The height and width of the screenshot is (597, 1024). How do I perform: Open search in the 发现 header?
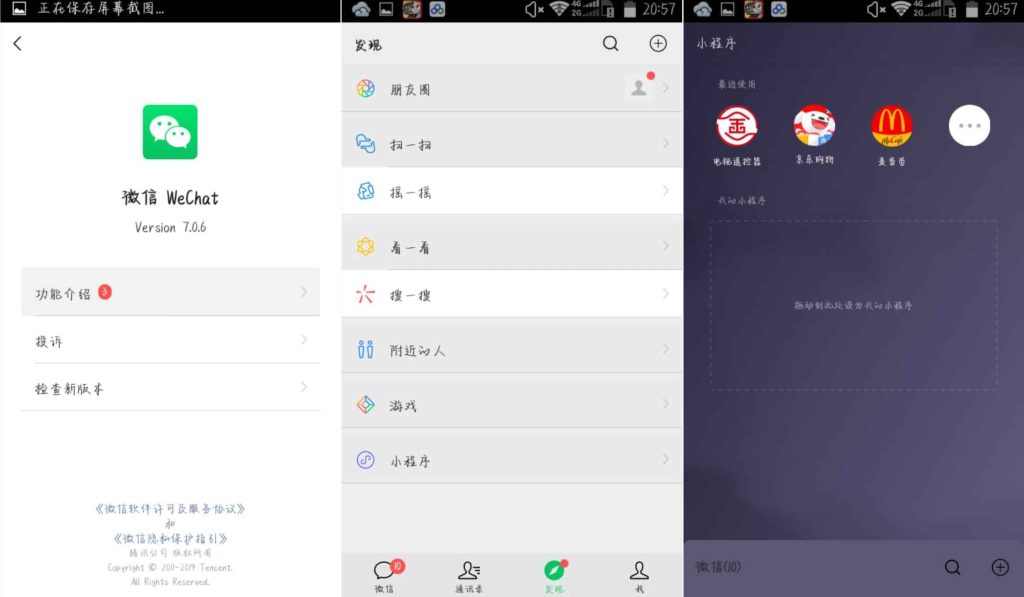(611, 44)
